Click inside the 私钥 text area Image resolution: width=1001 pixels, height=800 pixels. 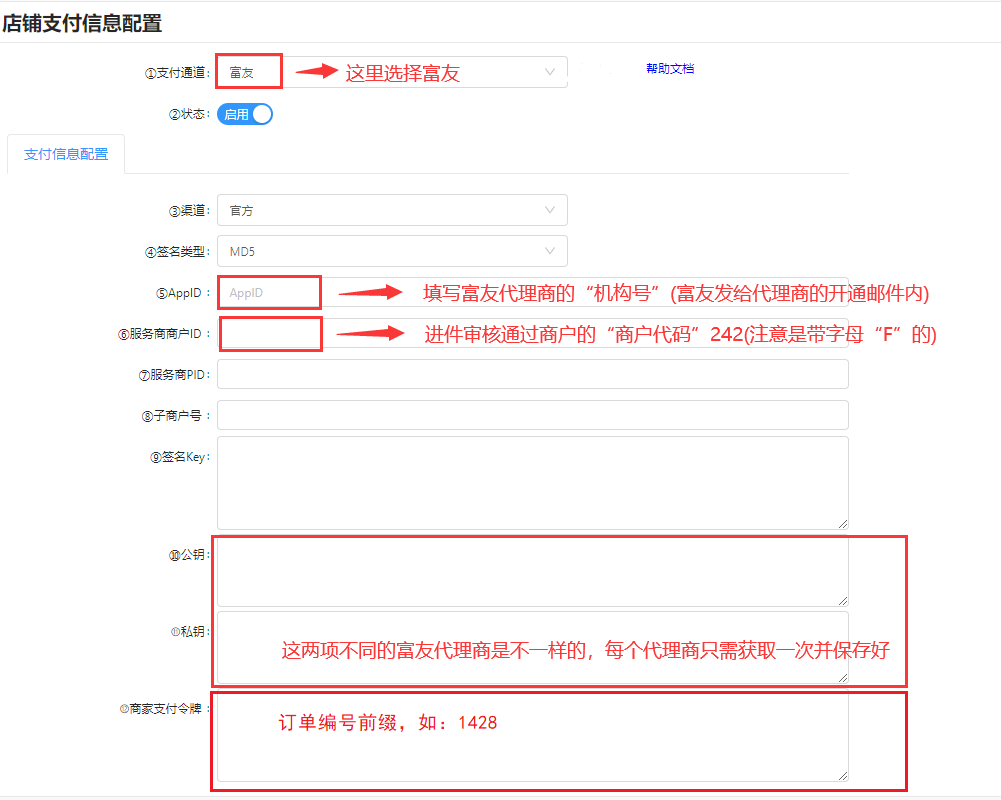pyautogui.click(x=532, y=647)
